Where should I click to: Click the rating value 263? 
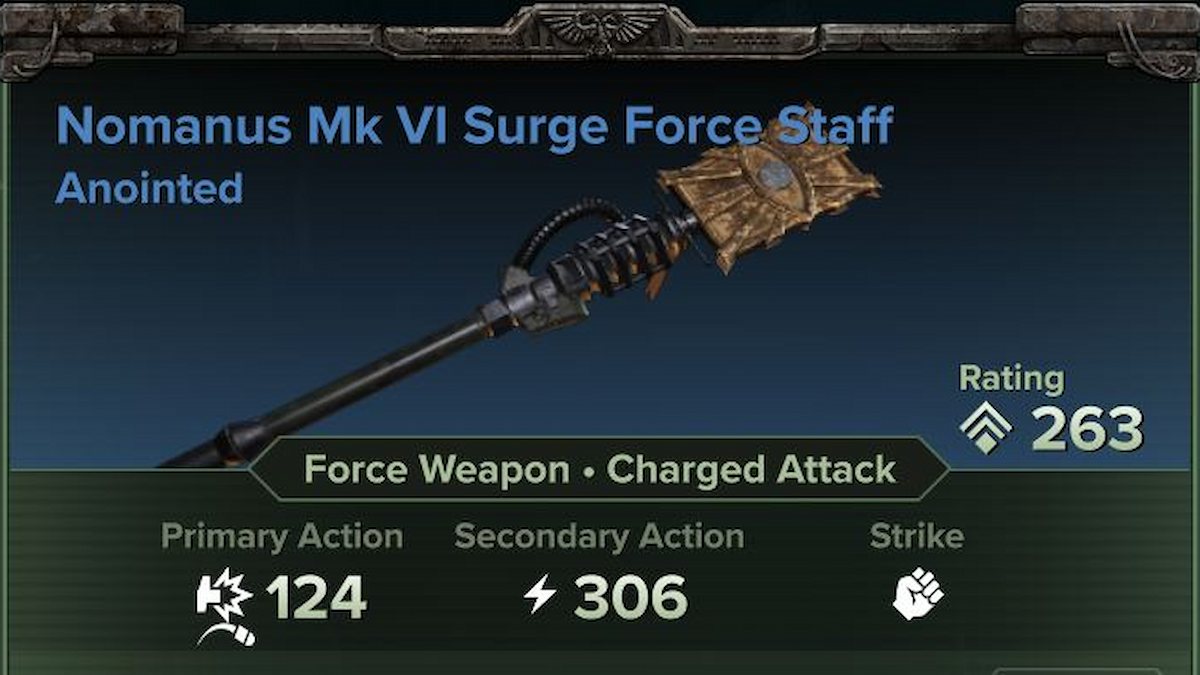1087,429
